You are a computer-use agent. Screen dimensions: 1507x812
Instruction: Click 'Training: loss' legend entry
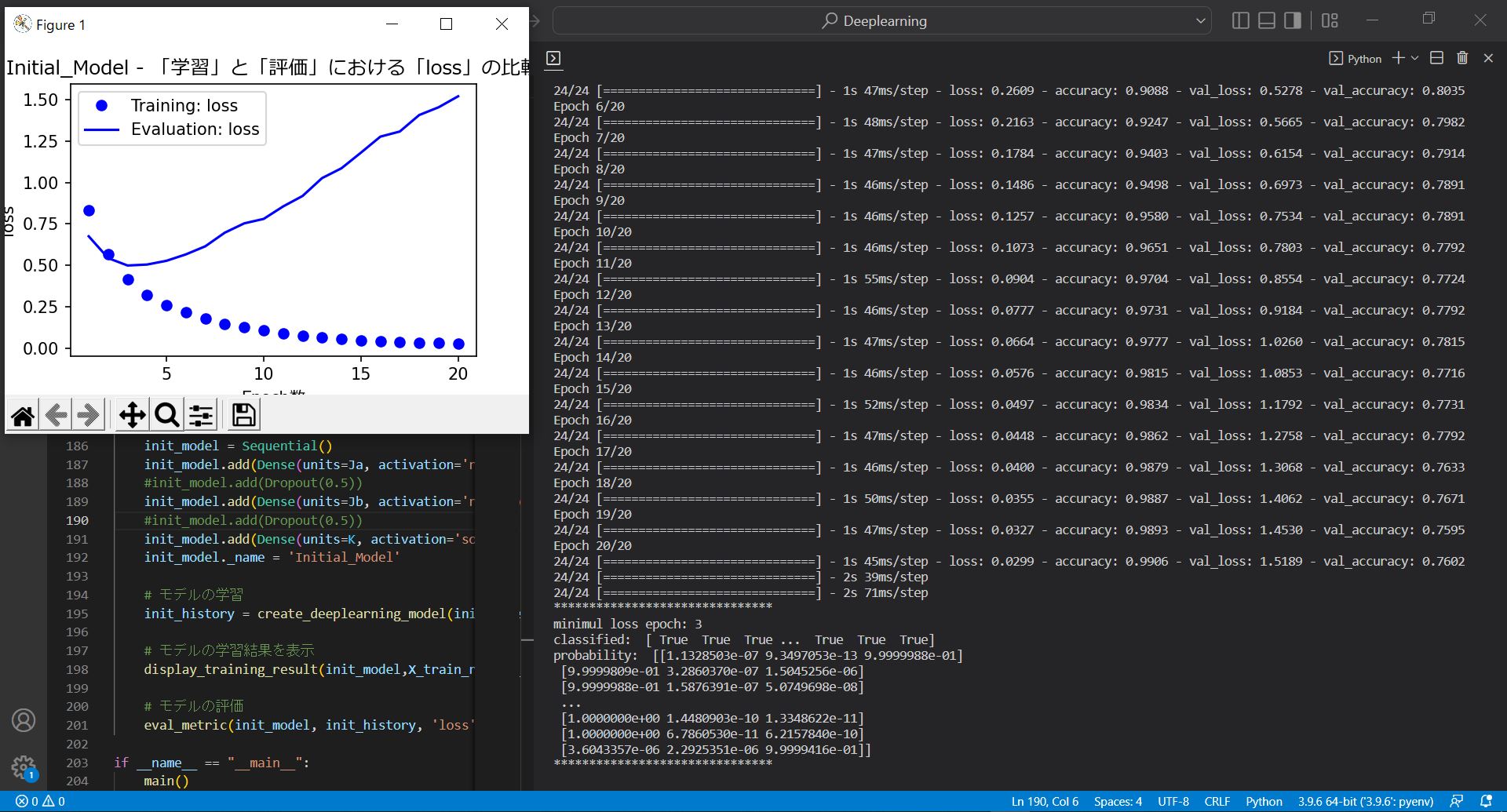point(184,106)
